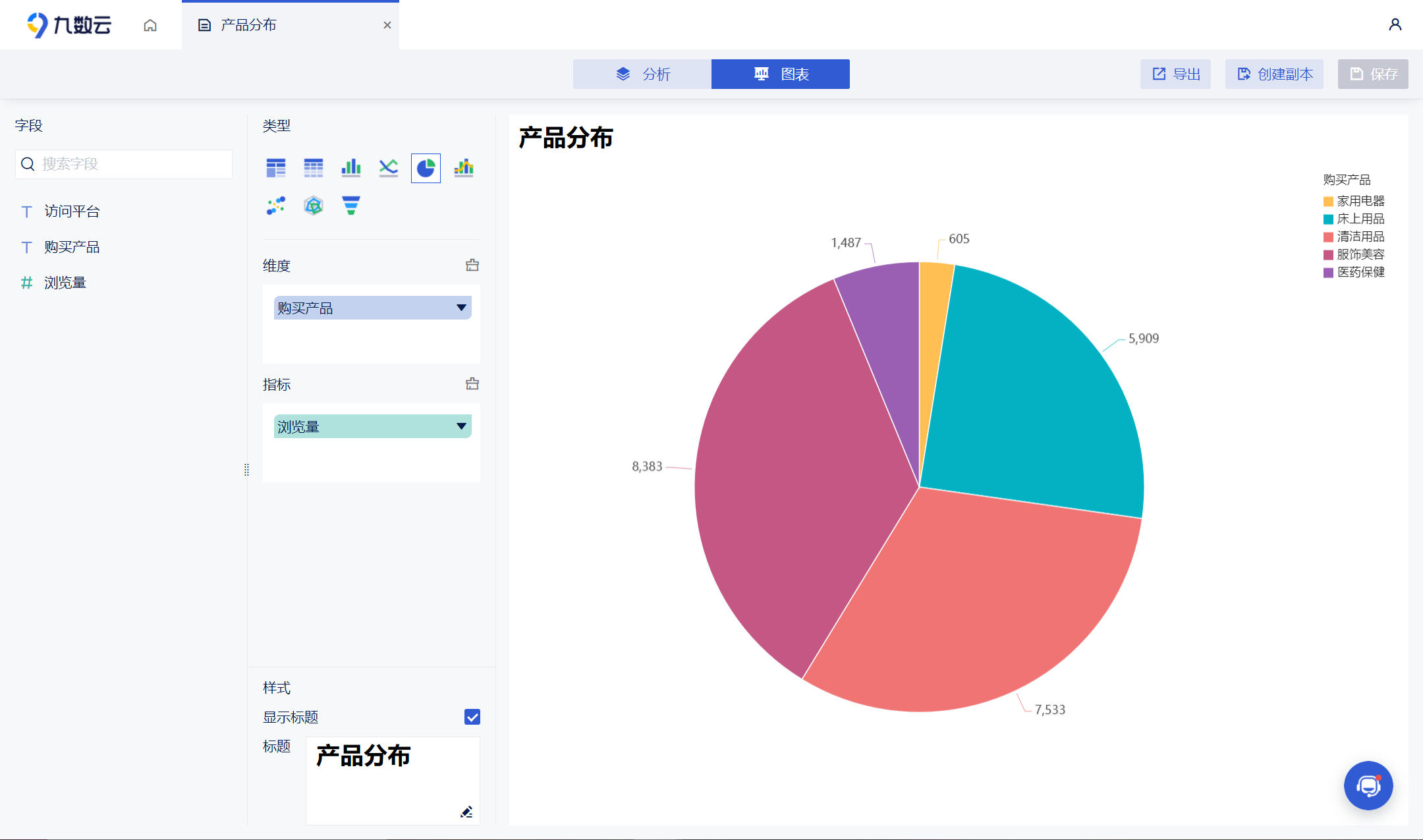The height and width of the screenshot is (840, 1423).
Task: Click the 7,533 data label
Action: [1049, 710]
